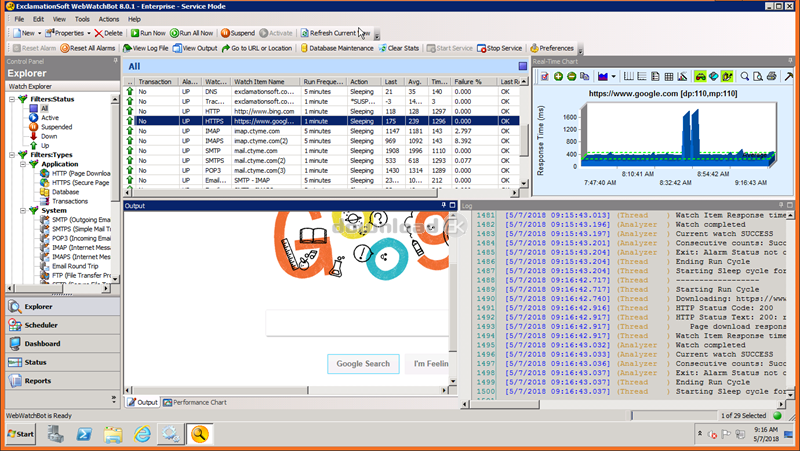Image resolution: width=800 pixels, height=451 pixels.
Task: Open the Reports navigation pane
Action: tap(63, 381)
